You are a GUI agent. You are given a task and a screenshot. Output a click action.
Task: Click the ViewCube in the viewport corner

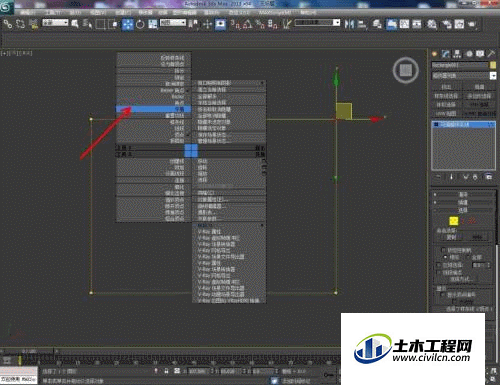406,70
